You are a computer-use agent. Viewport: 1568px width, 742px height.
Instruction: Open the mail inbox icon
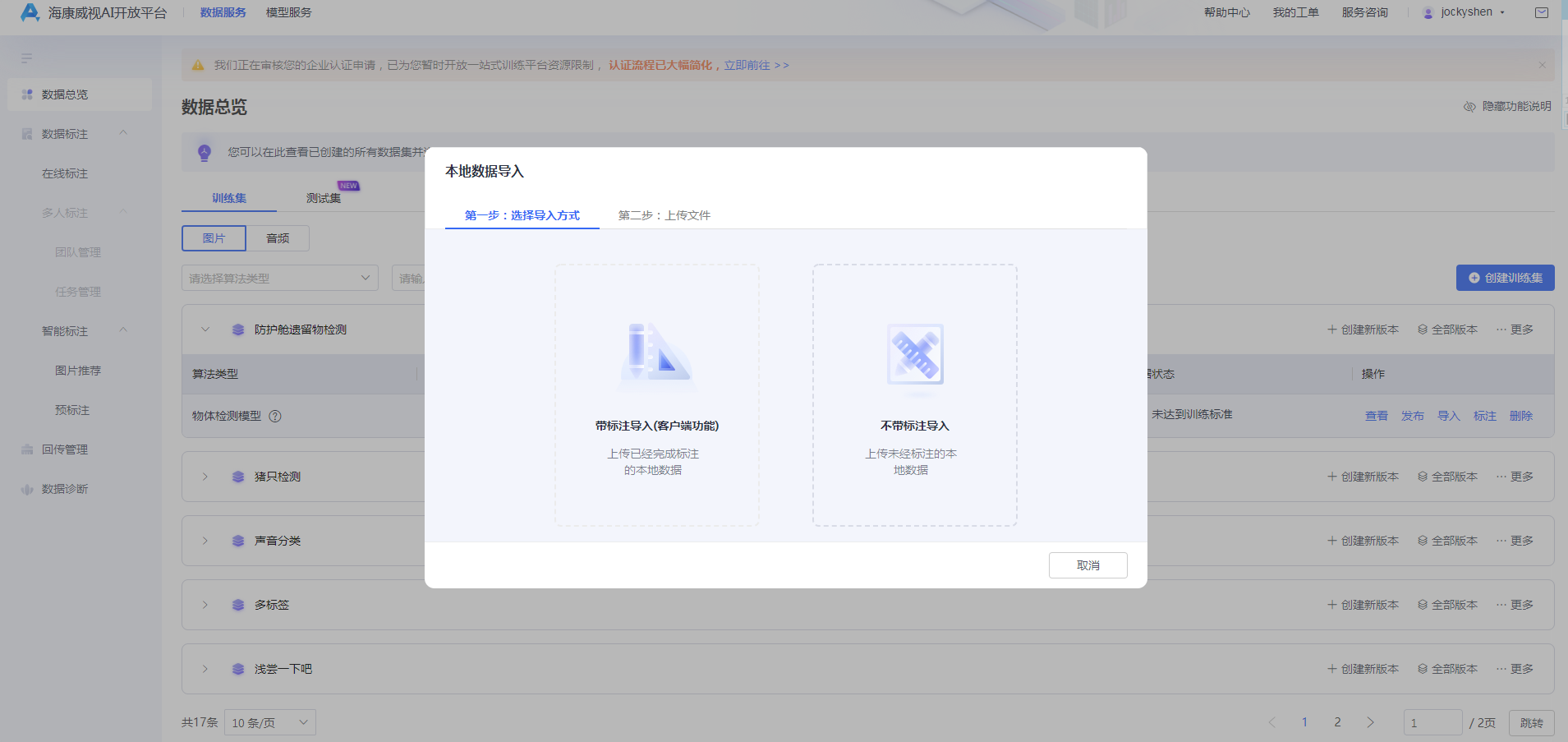(x=1542, y=12)
